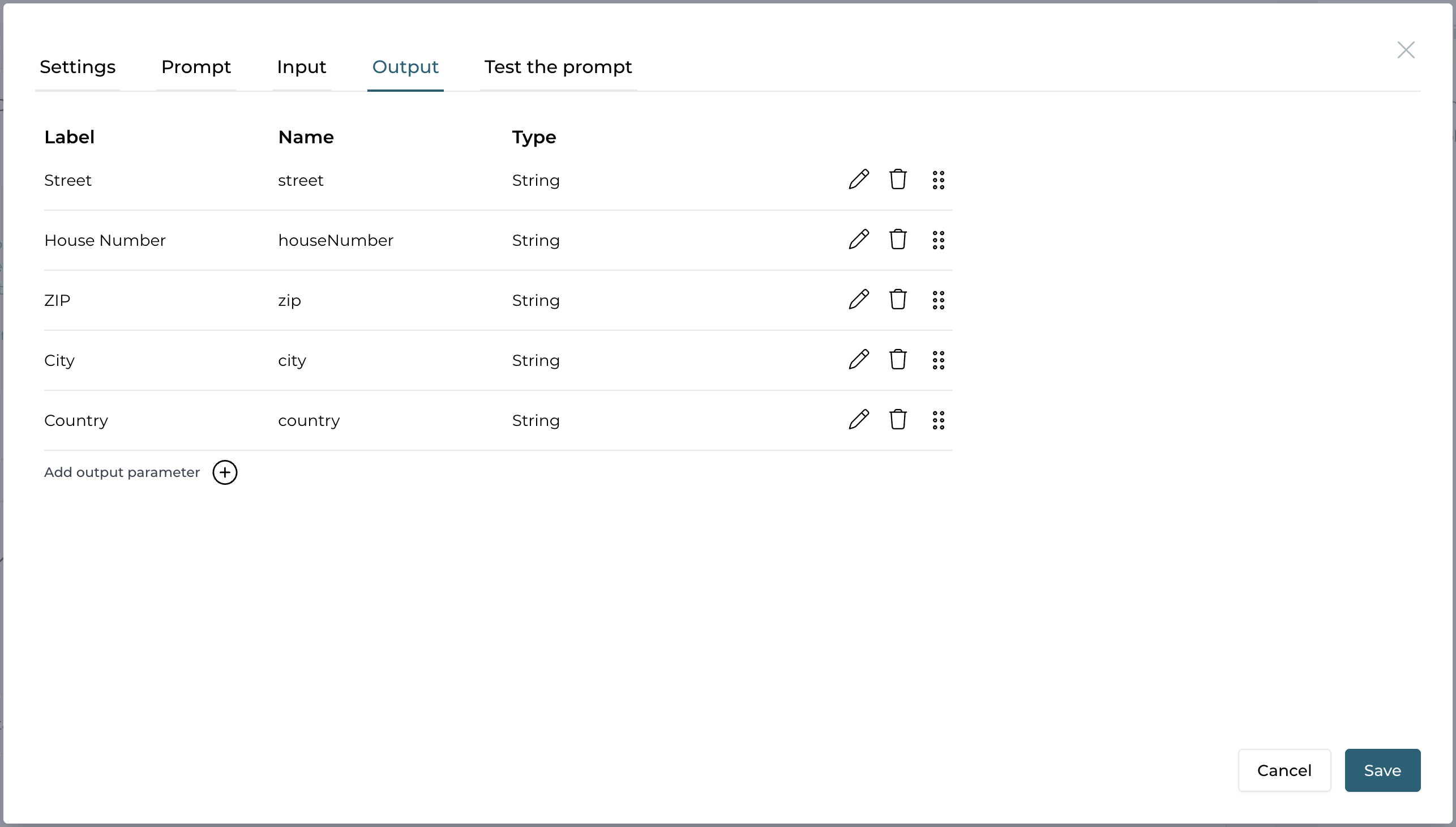Remove the City parameter with trash icon

pyautogui.click(x=897, y=360)
